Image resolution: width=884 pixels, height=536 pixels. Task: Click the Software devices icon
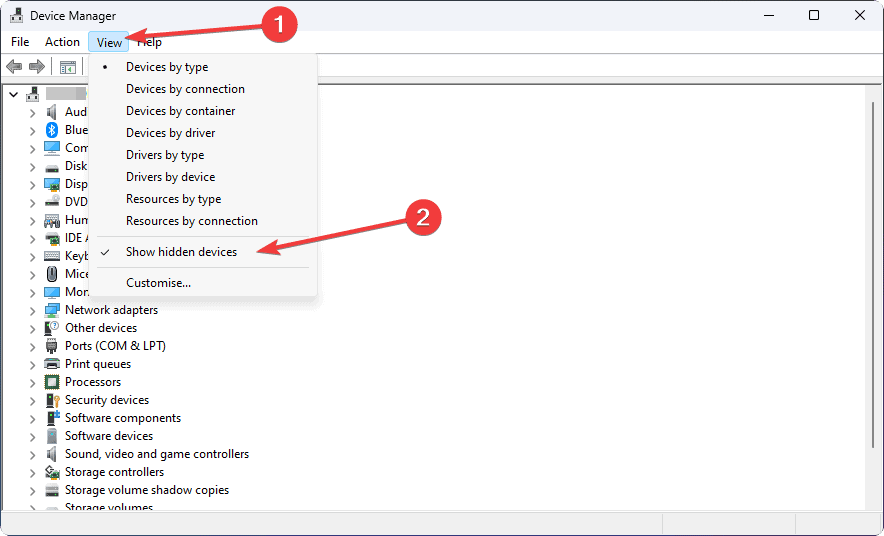[52, 436]
